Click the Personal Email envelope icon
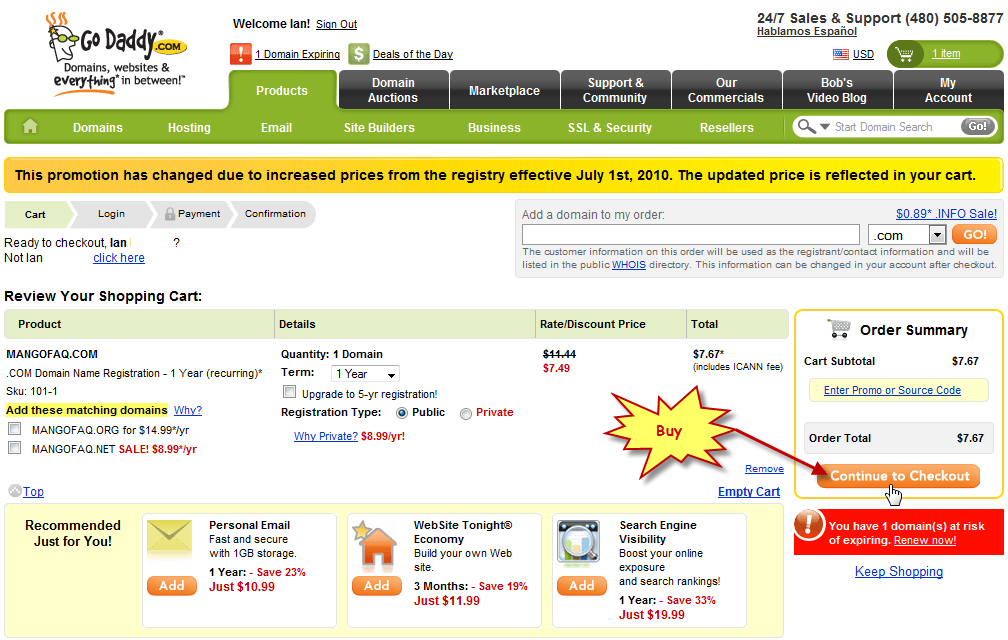This screenshot has width=1008, height=640. click(169, 539)
